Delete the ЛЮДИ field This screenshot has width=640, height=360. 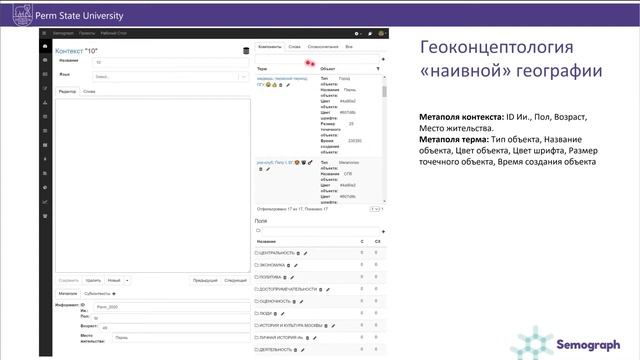275,314
